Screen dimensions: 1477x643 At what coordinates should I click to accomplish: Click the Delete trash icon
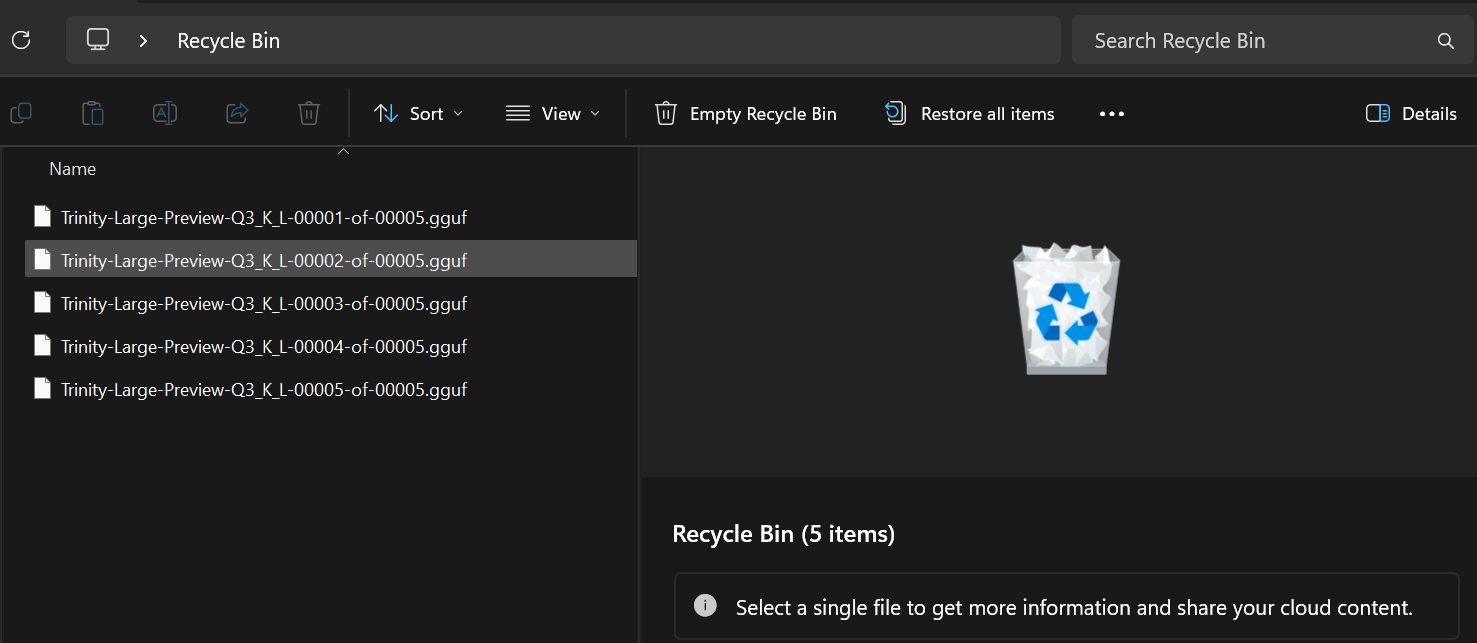(309, 113)
